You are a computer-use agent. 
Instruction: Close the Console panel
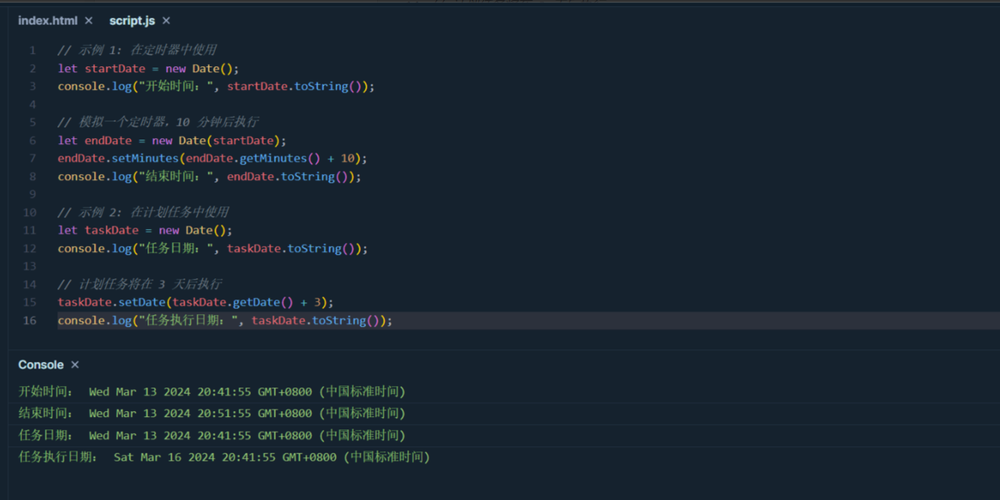pos(75,365)
